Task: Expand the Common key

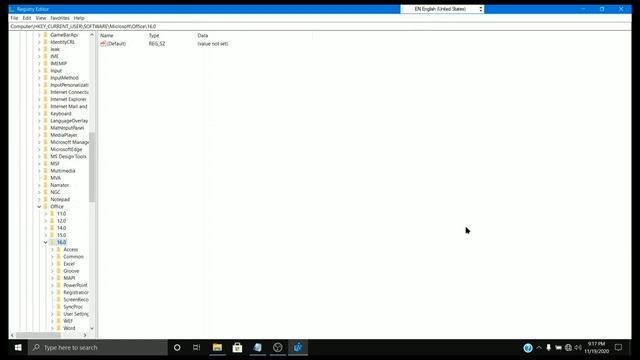Action: coord(52,257)
